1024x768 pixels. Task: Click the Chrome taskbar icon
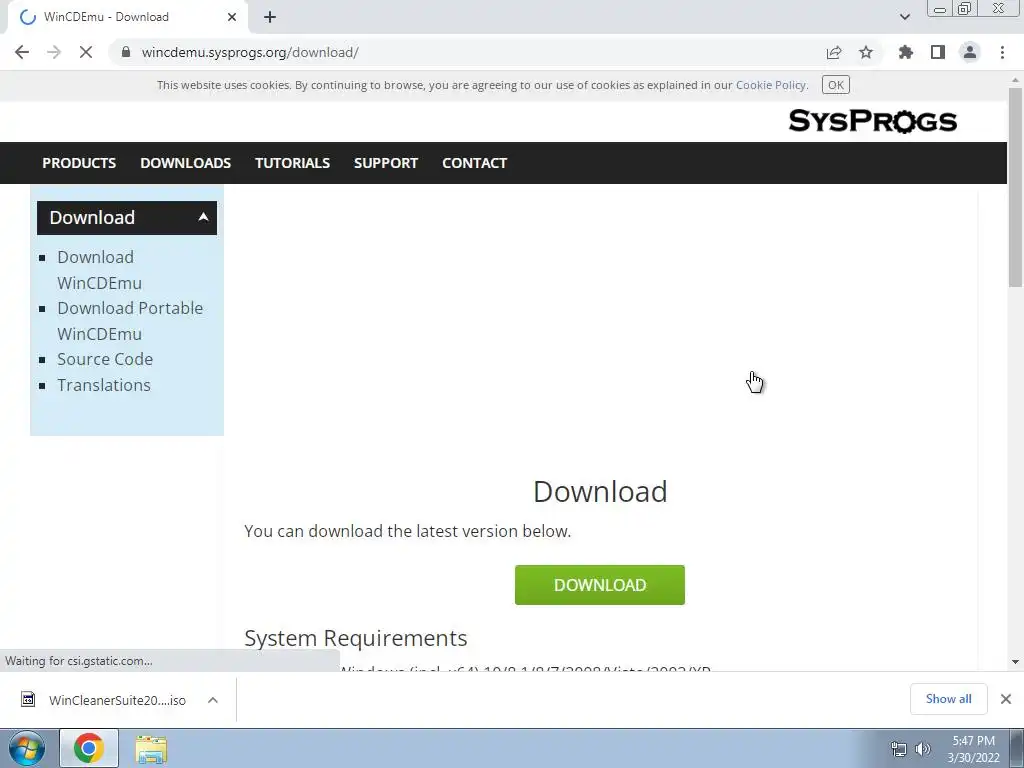coord(89,748)
